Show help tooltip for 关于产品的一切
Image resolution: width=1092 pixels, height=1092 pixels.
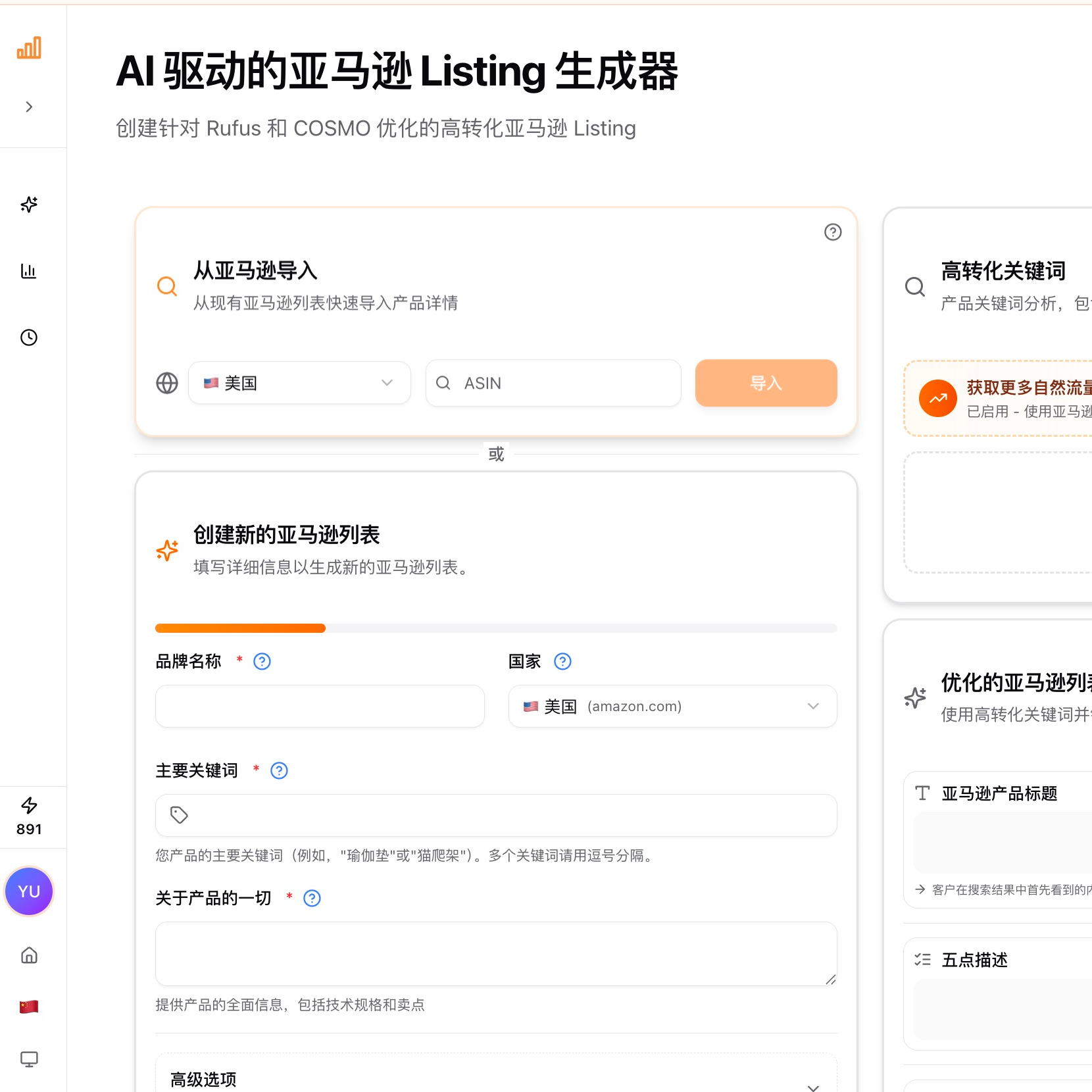[312, 898]
